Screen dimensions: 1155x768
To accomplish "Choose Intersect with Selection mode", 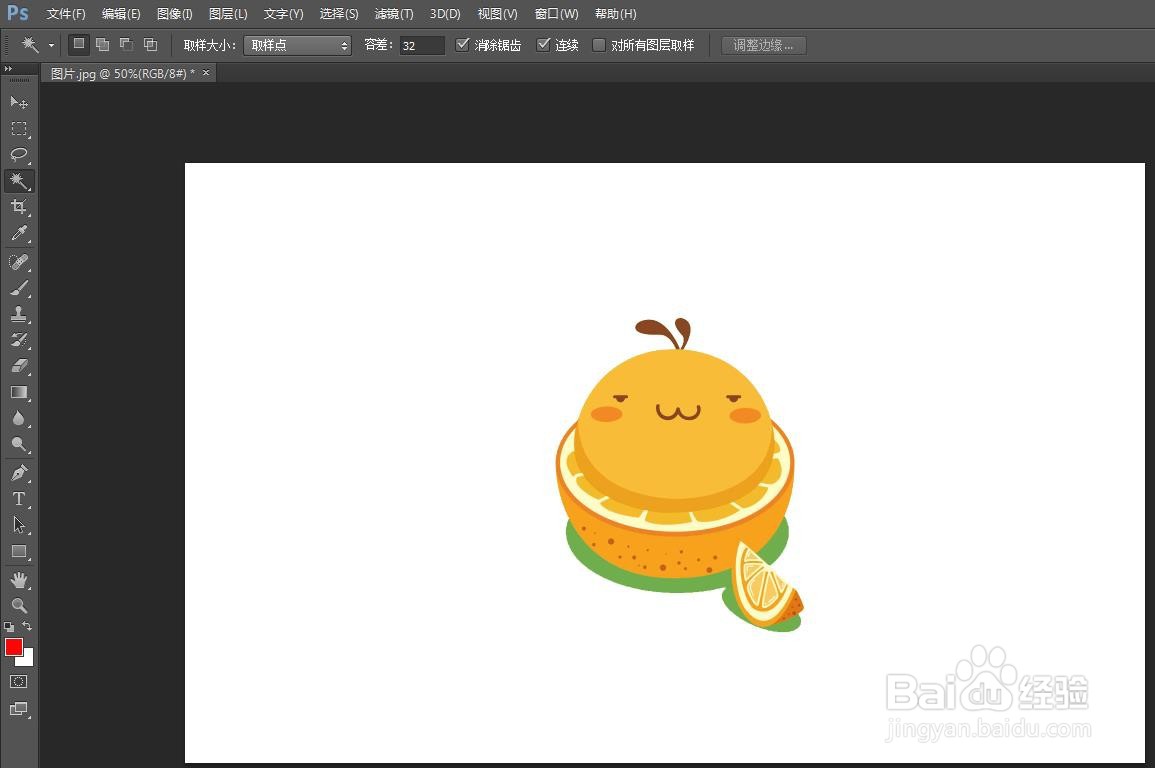I will pos(150,45).
